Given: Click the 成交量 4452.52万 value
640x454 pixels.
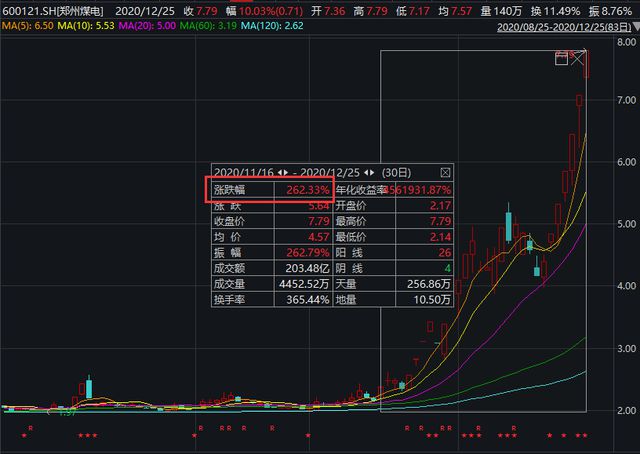Looking at the screenshot, I should point(304,284).
